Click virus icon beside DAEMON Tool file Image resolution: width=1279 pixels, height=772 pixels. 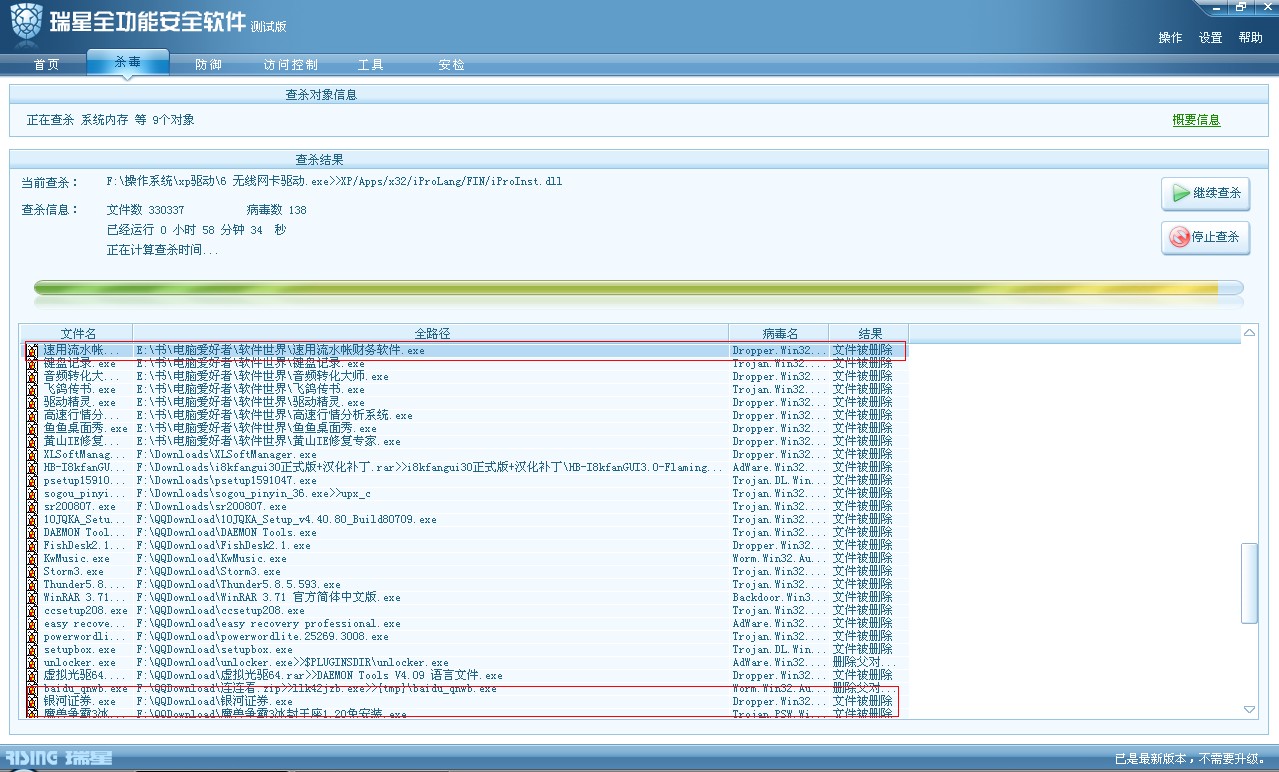click(x=32, y=533)
